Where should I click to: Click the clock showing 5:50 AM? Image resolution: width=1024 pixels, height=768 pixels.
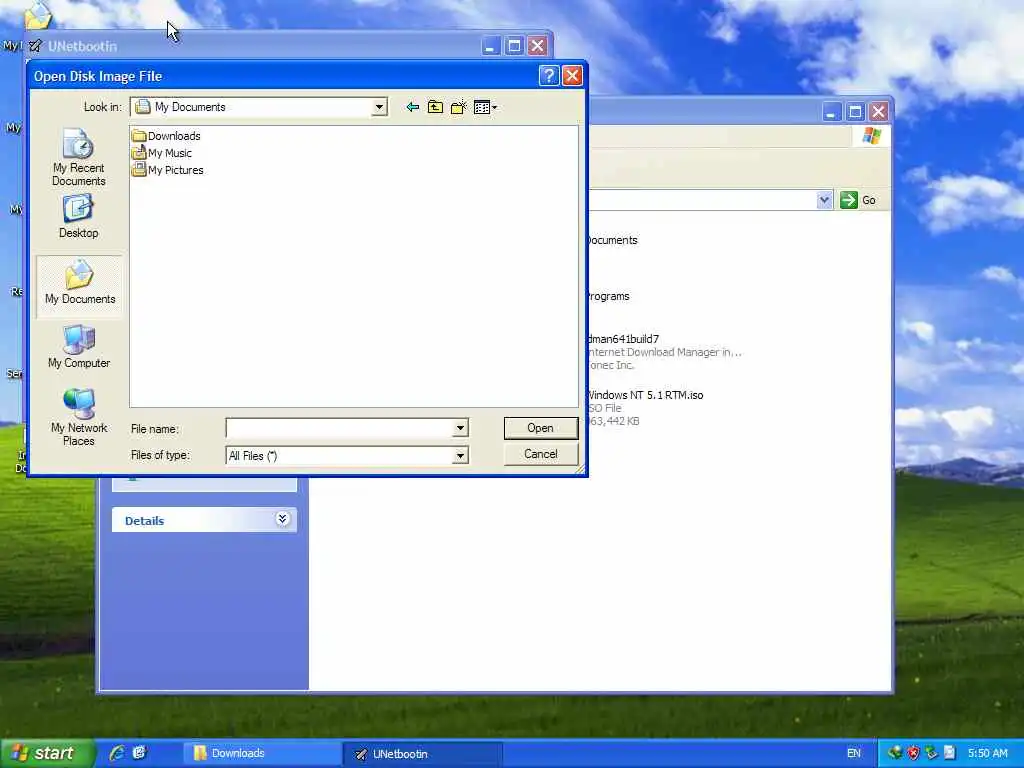click(x=987, y=753)
